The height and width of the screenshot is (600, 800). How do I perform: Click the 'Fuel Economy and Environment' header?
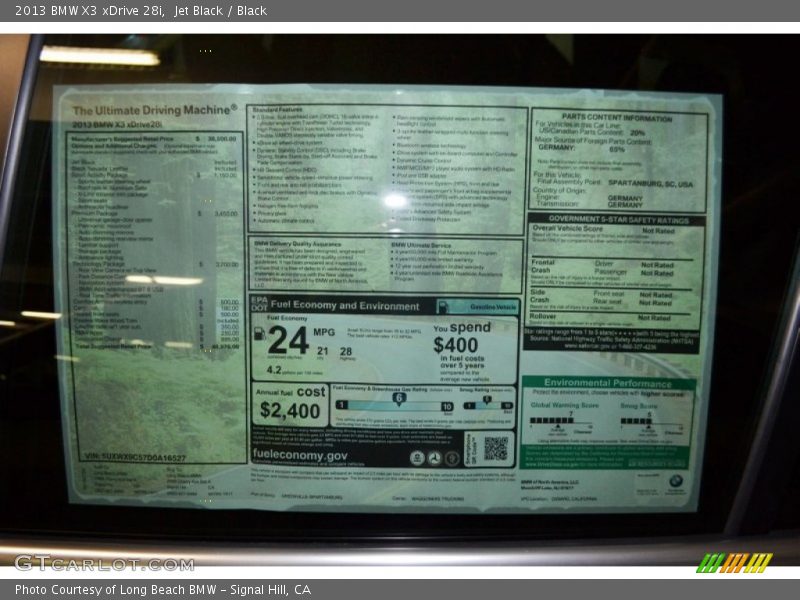point(345,306)
